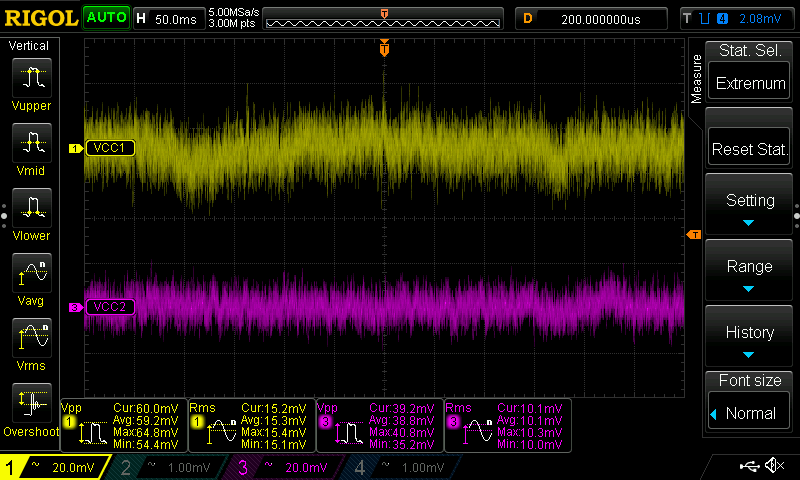
Task: Click the 5.00MSa/s sample rate text
Action: click(234, 12)
